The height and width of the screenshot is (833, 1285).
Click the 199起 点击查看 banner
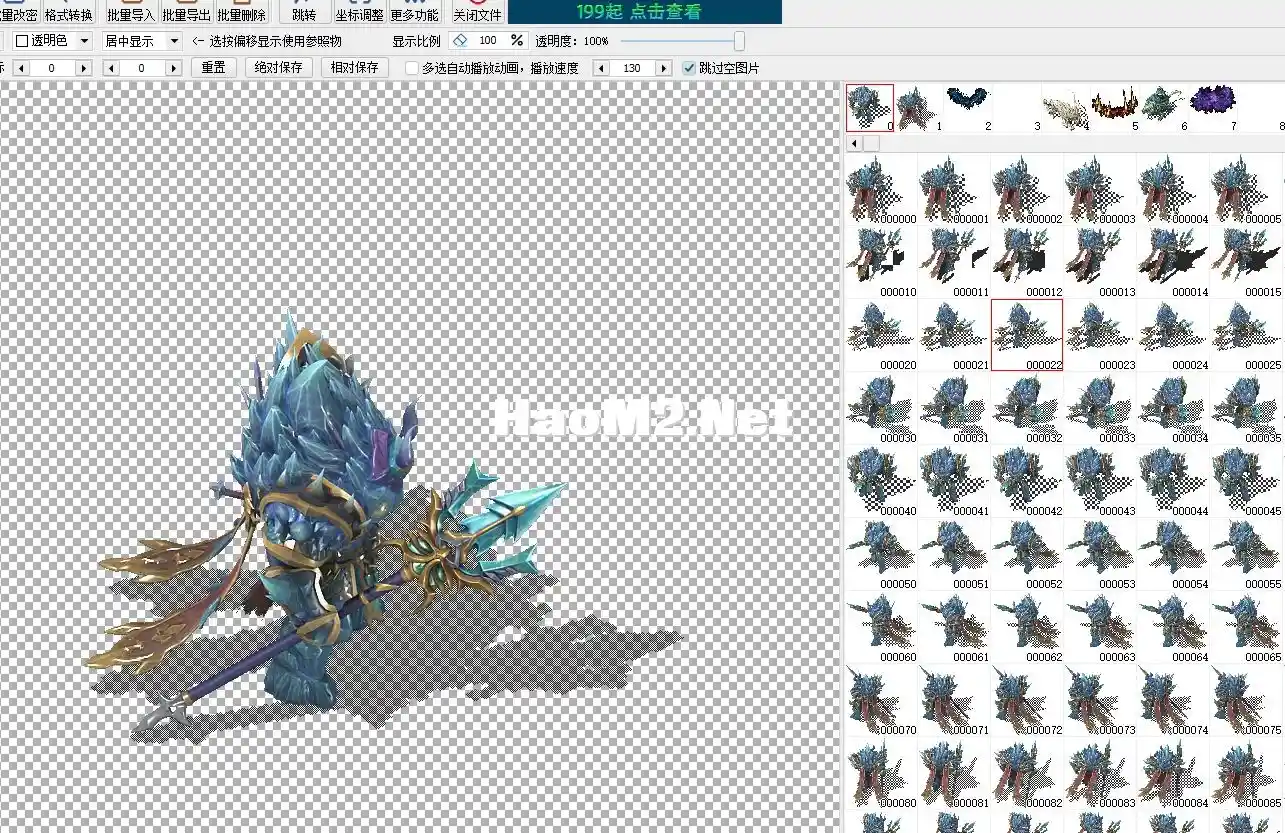pos(645,12)
